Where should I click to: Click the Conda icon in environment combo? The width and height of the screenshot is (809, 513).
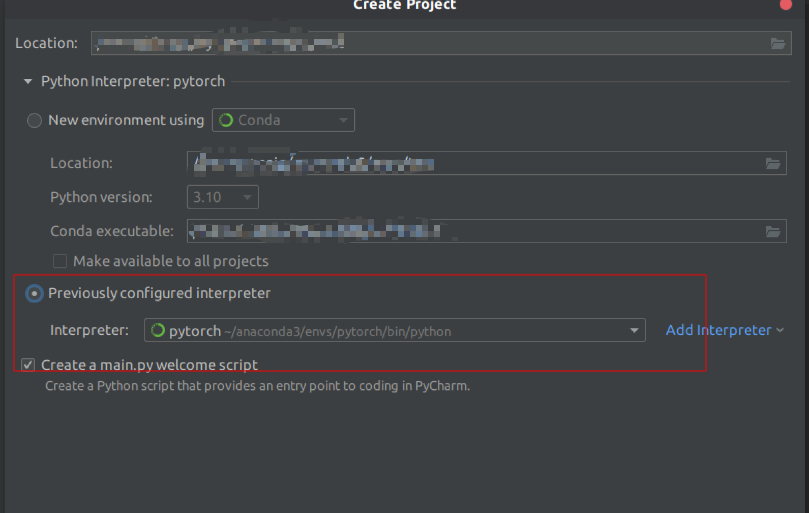coord(226,120)
